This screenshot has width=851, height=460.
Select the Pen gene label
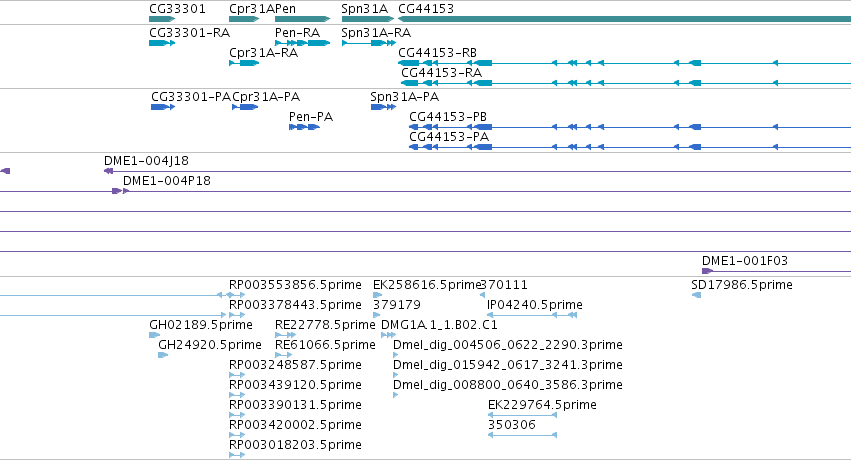click(285, 9)
